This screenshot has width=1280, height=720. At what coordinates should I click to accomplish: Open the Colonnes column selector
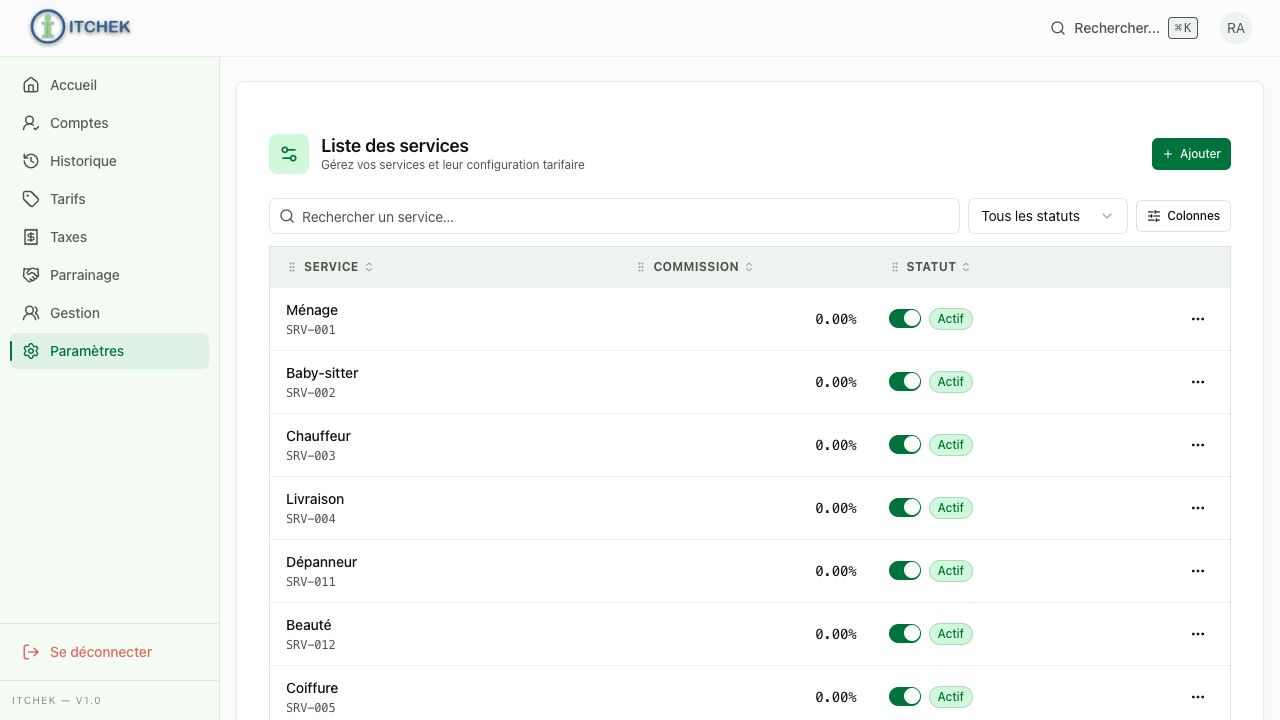click(x=1183, y=216)
